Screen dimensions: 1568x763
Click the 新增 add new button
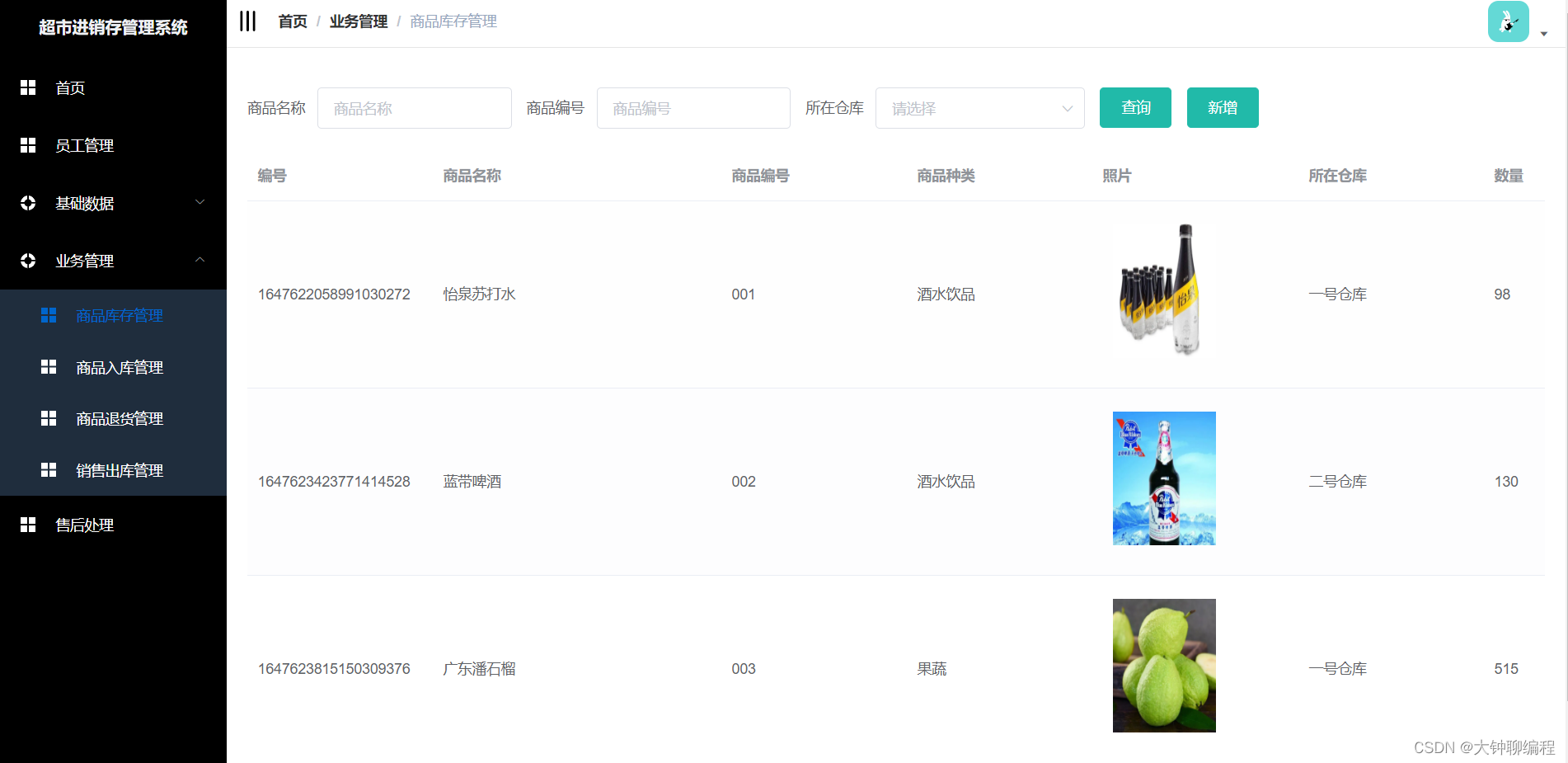coord(1223,107)
